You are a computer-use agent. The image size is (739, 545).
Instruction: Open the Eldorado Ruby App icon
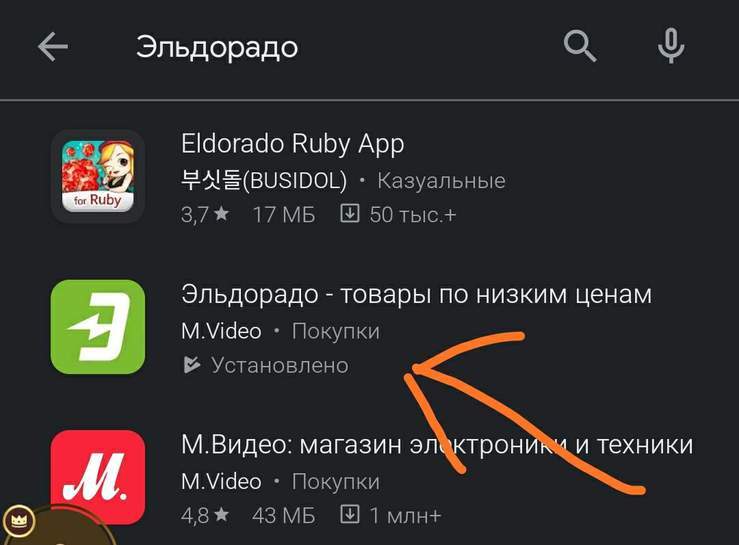pos(98,176)
